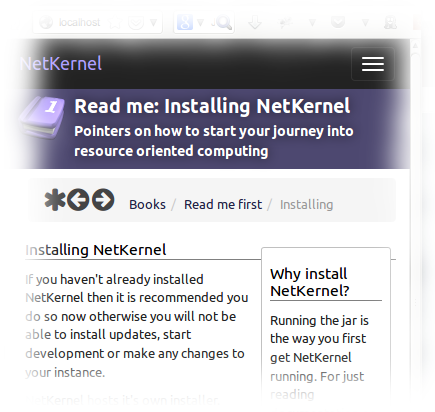Open the Books breadcrumb link
435x412 pixels.
coord(147,204)
